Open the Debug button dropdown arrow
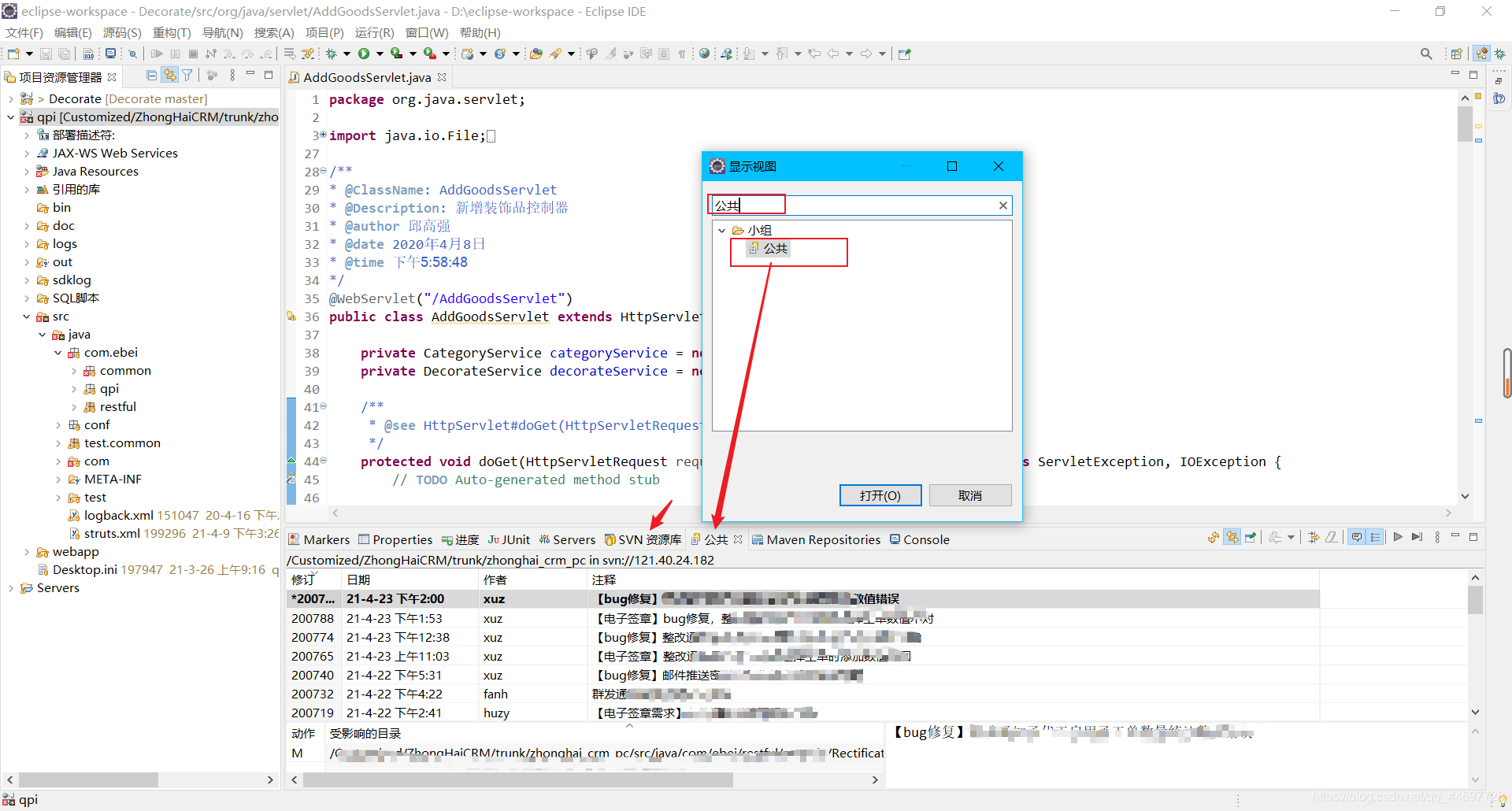The image size is (1512, 811). pyautogui.click(x=346, y=54)
